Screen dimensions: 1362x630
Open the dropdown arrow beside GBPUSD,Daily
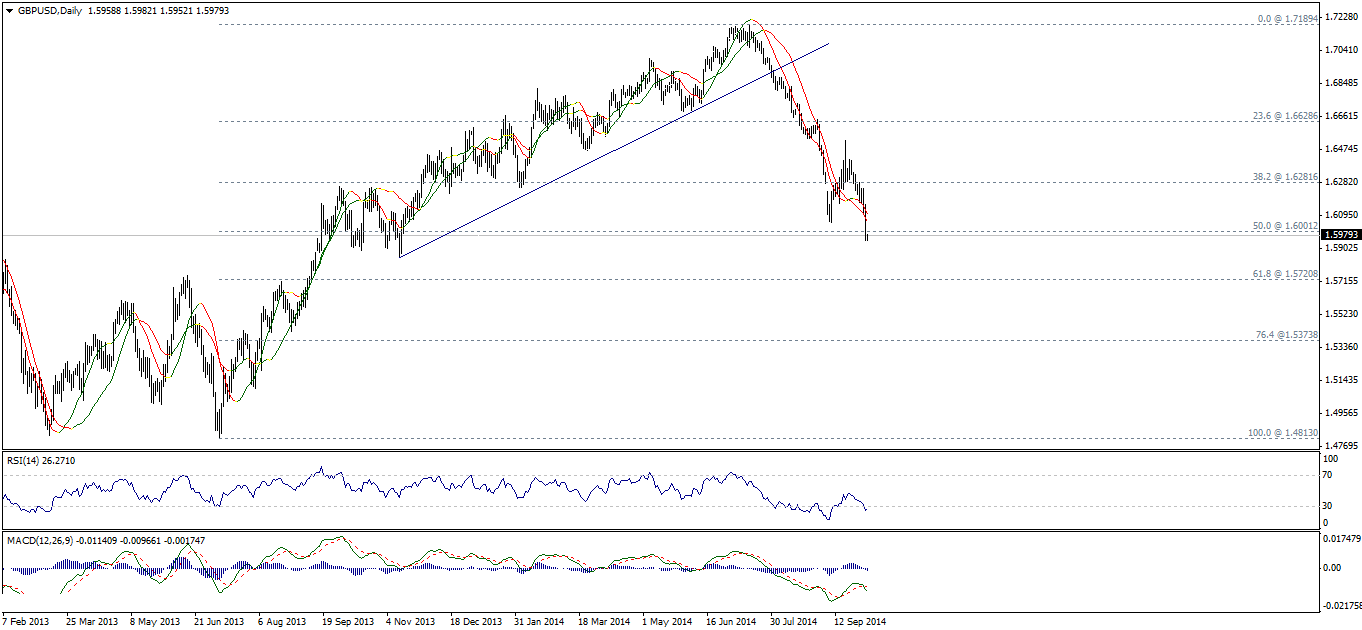click(10, 11)
